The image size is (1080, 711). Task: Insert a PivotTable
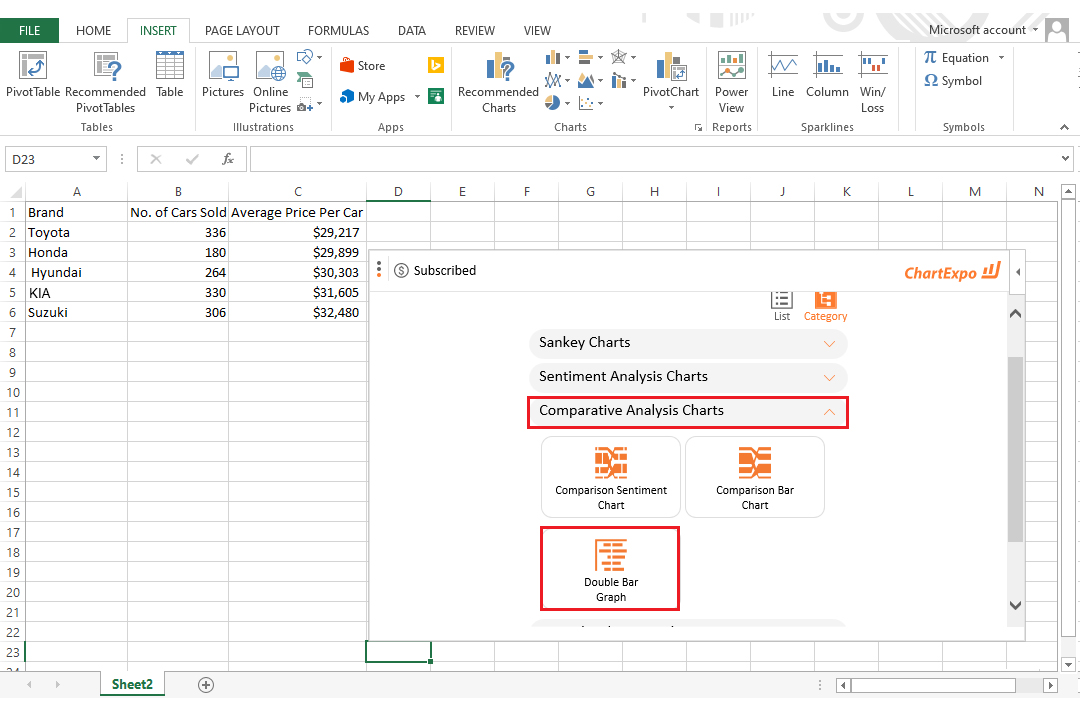coord(33,74)
